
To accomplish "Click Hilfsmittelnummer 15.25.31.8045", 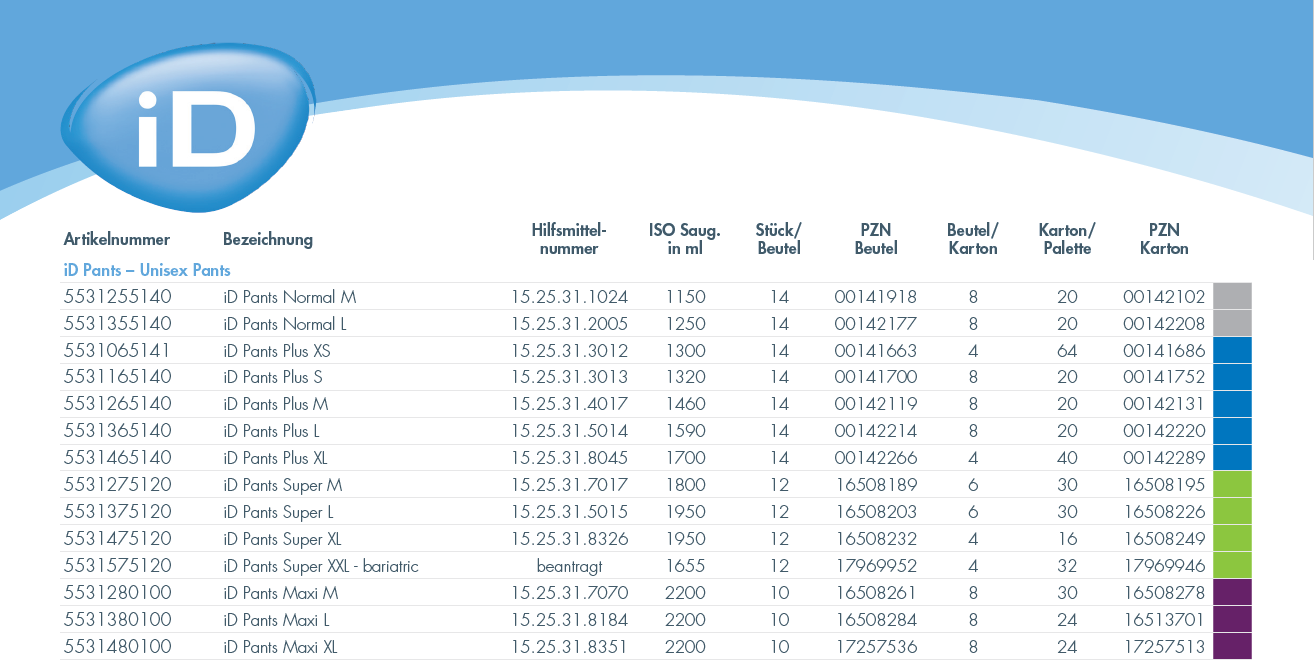I will [569, 458].
